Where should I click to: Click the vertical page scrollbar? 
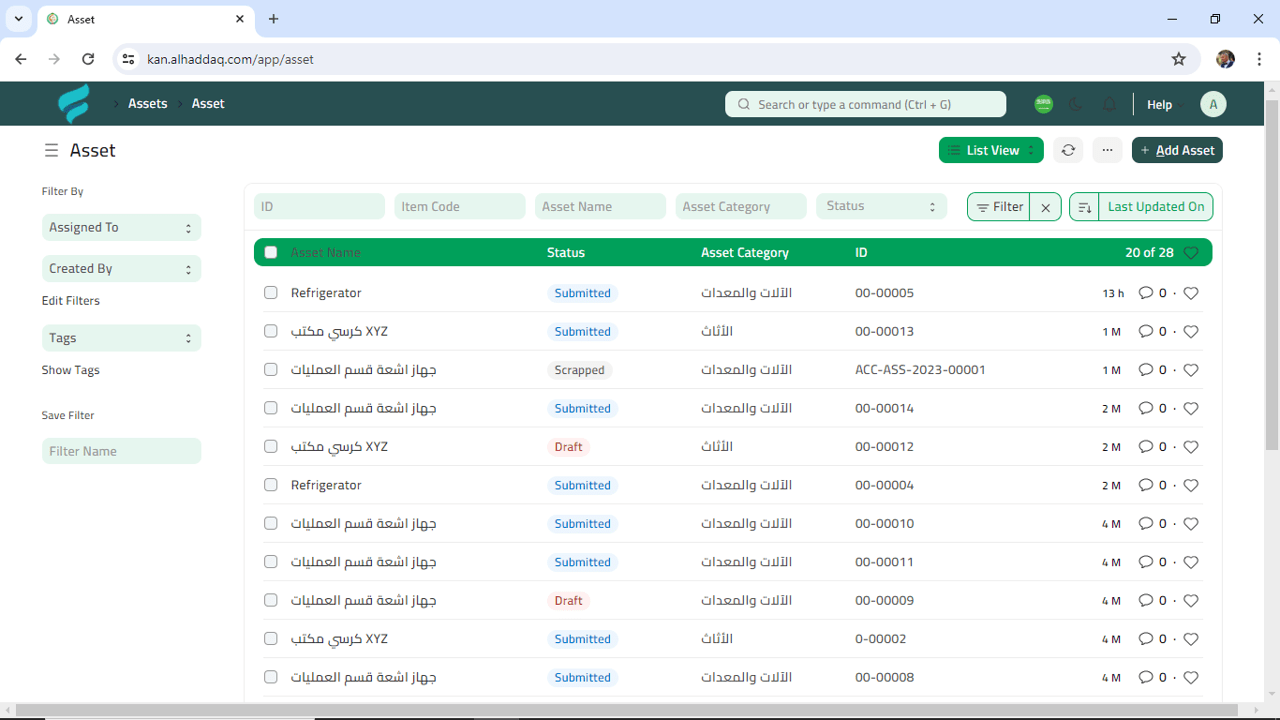click(1272, 275)
